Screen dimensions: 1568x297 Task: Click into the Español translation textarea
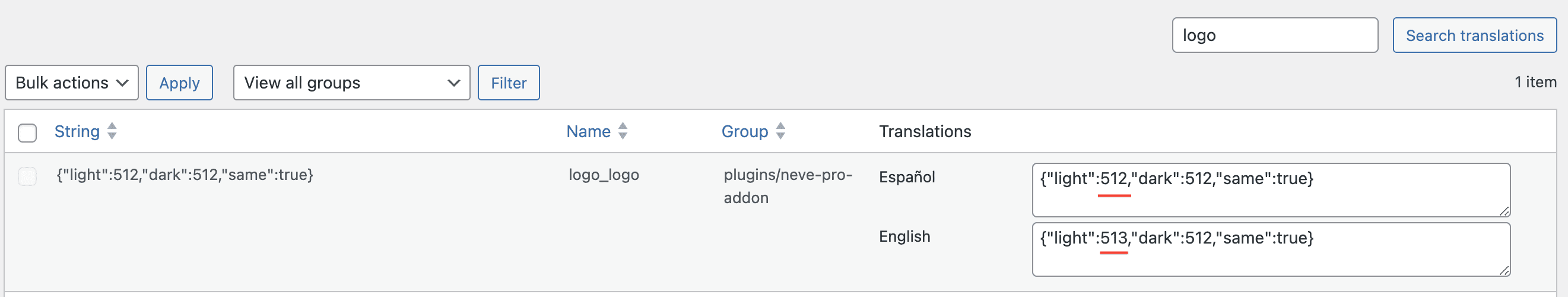coord(1271,190)
